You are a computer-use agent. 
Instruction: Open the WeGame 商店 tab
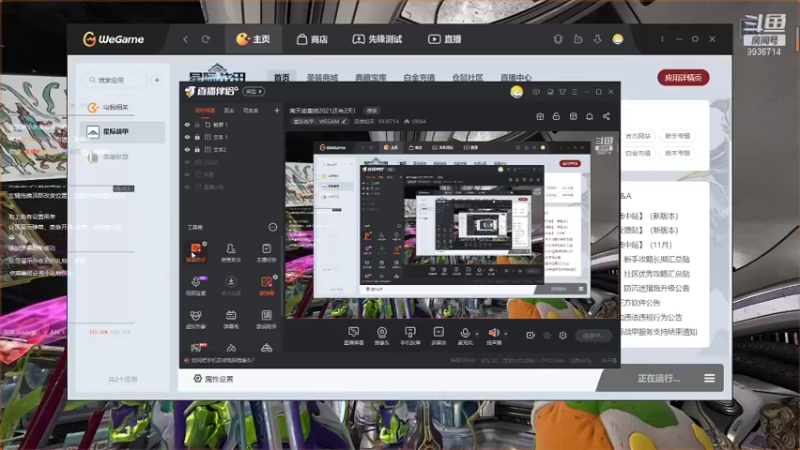[312, 39]
